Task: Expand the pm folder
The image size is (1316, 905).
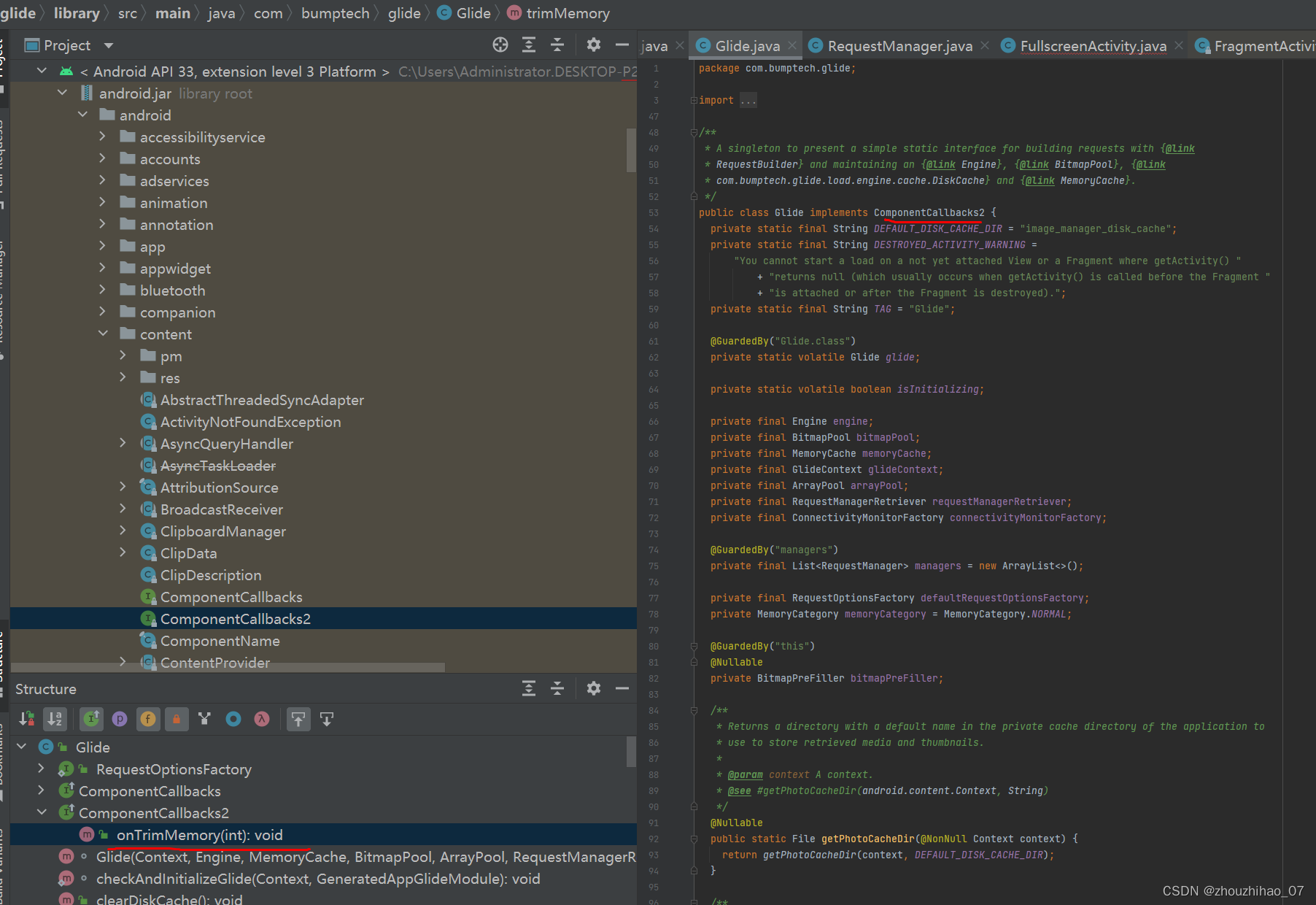Action: coord(123,355)
